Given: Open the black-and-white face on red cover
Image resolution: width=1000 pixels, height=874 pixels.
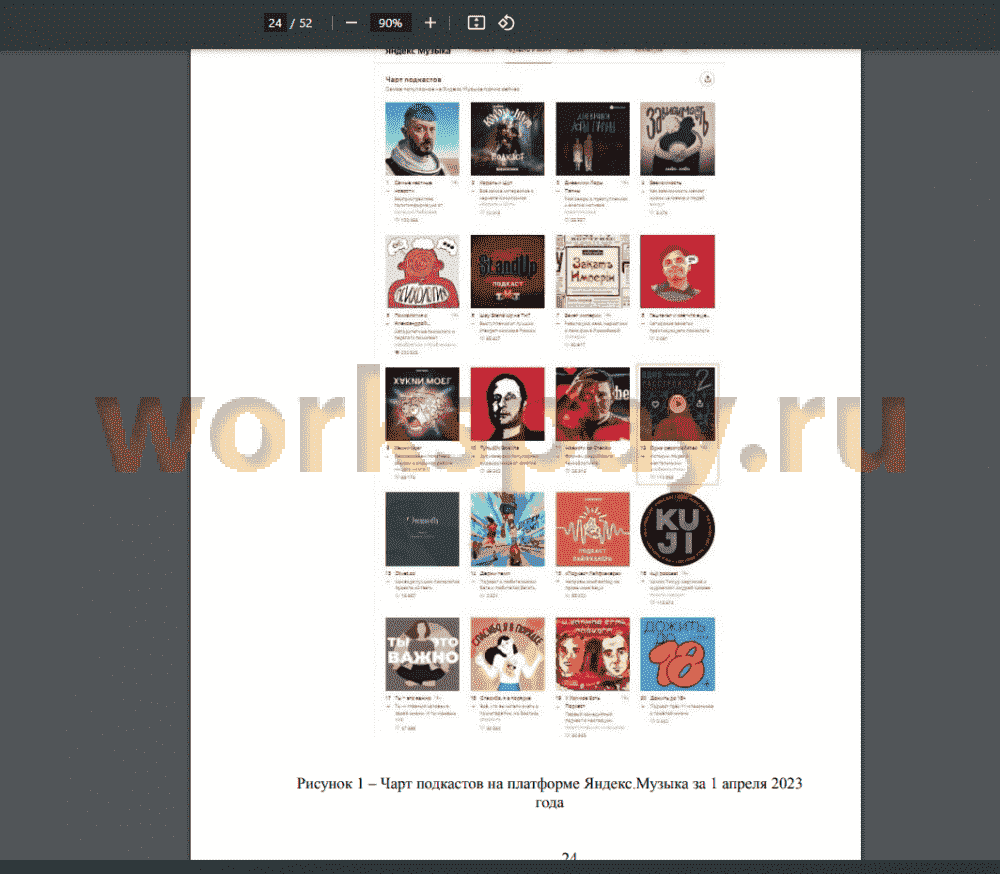Looking at the screenshot, I should point(508,404).
